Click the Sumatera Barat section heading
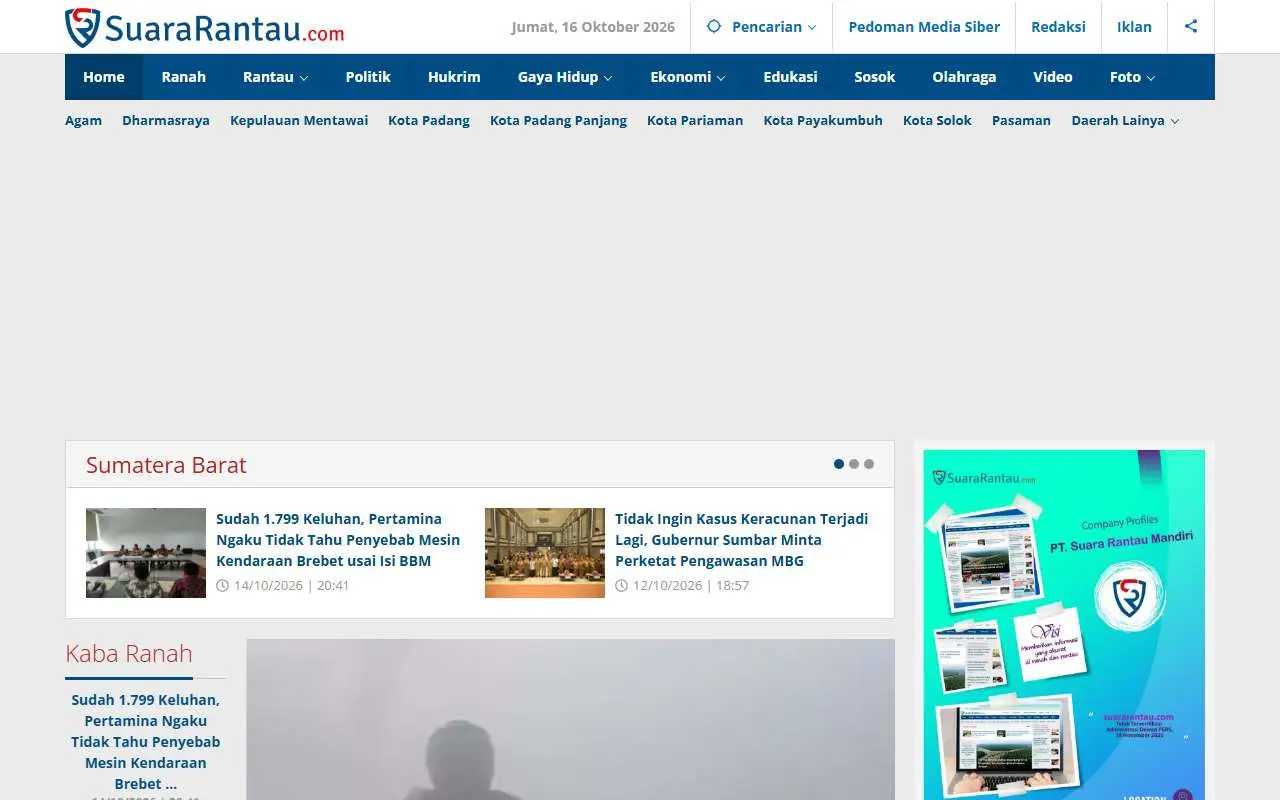Image resolution: width=1280 pixels, height=800 pixels. [x=166, y=465]
